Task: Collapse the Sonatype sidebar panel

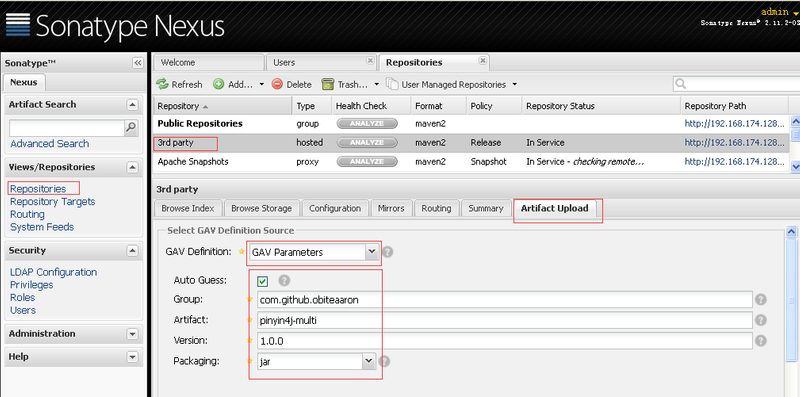Action: 138,63
